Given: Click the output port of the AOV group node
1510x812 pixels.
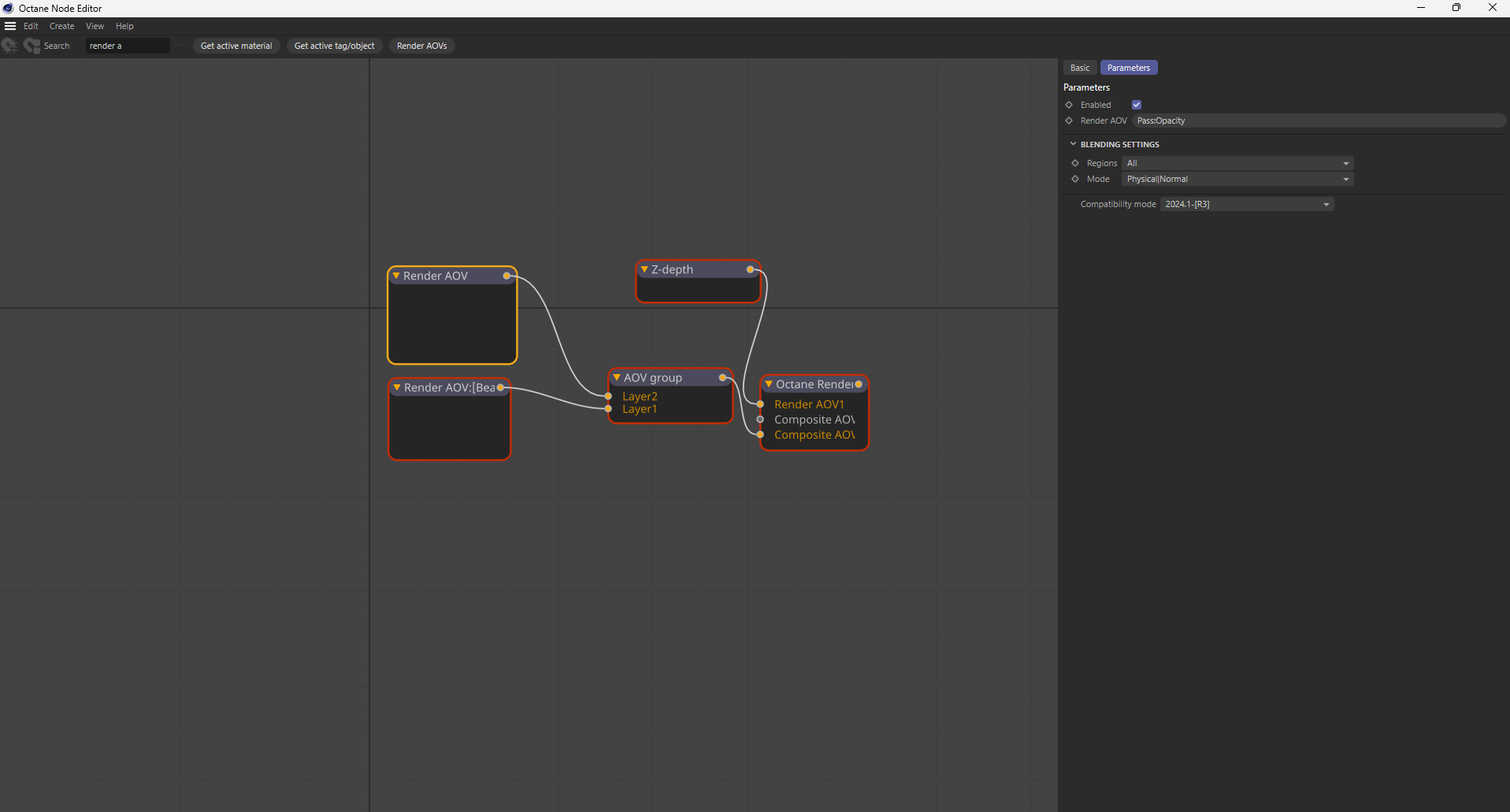Looking at the screenshot, I should point(722,378).
